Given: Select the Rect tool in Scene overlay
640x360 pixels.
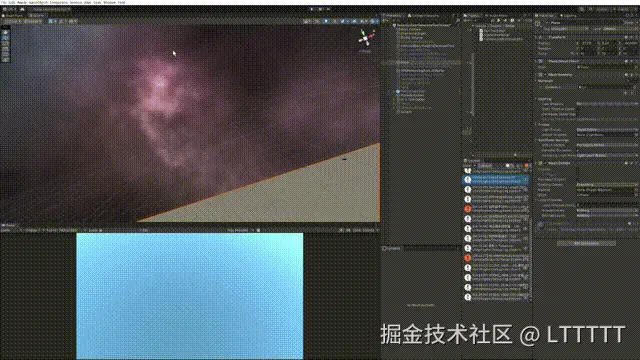Looking at the screenshot, I should (5, 53).
